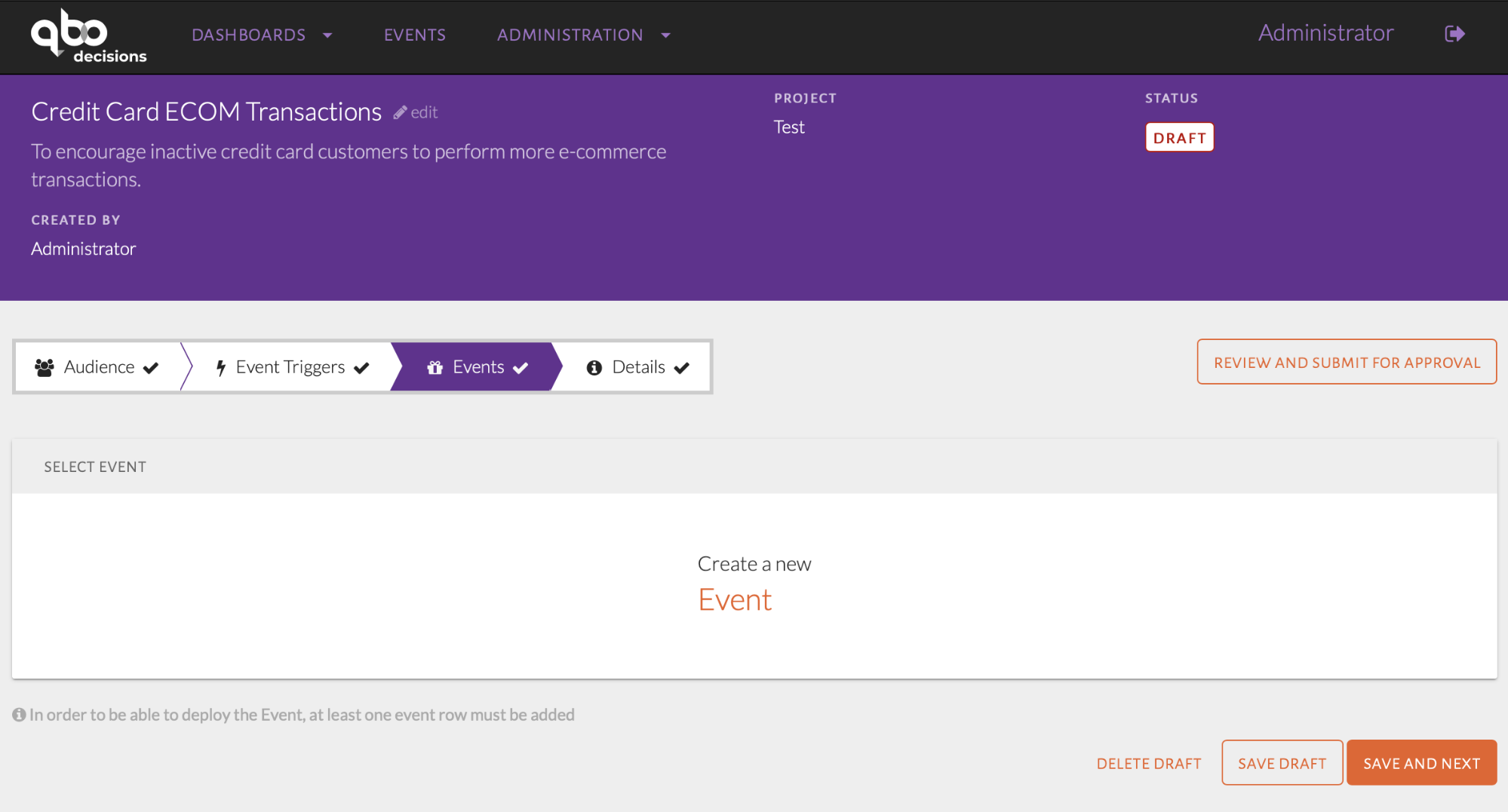Click the logout arrow icon
This screenshot has height=812, width=1508.
coord(1454,34)
